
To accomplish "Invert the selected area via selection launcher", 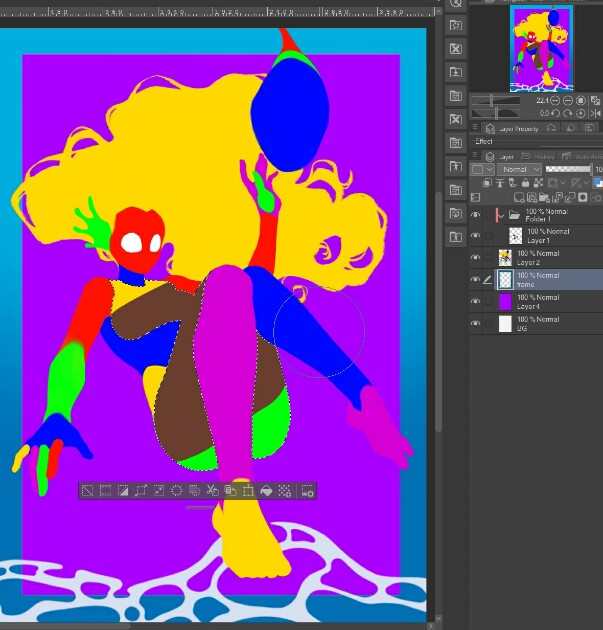I will [x=123, y=491].
